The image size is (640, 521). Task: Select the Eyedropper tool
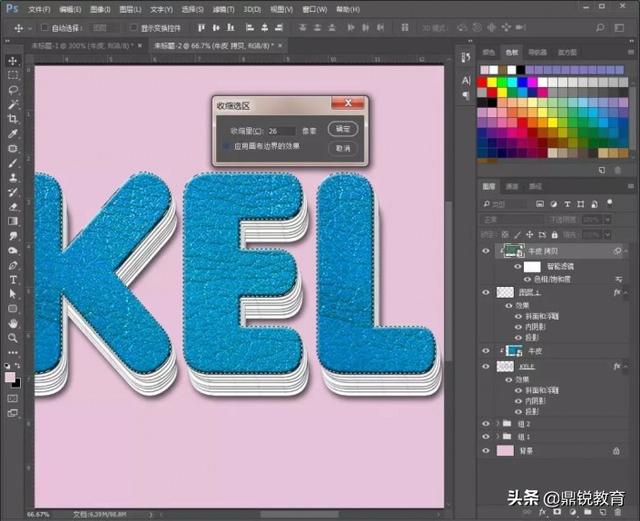(13, 134)
